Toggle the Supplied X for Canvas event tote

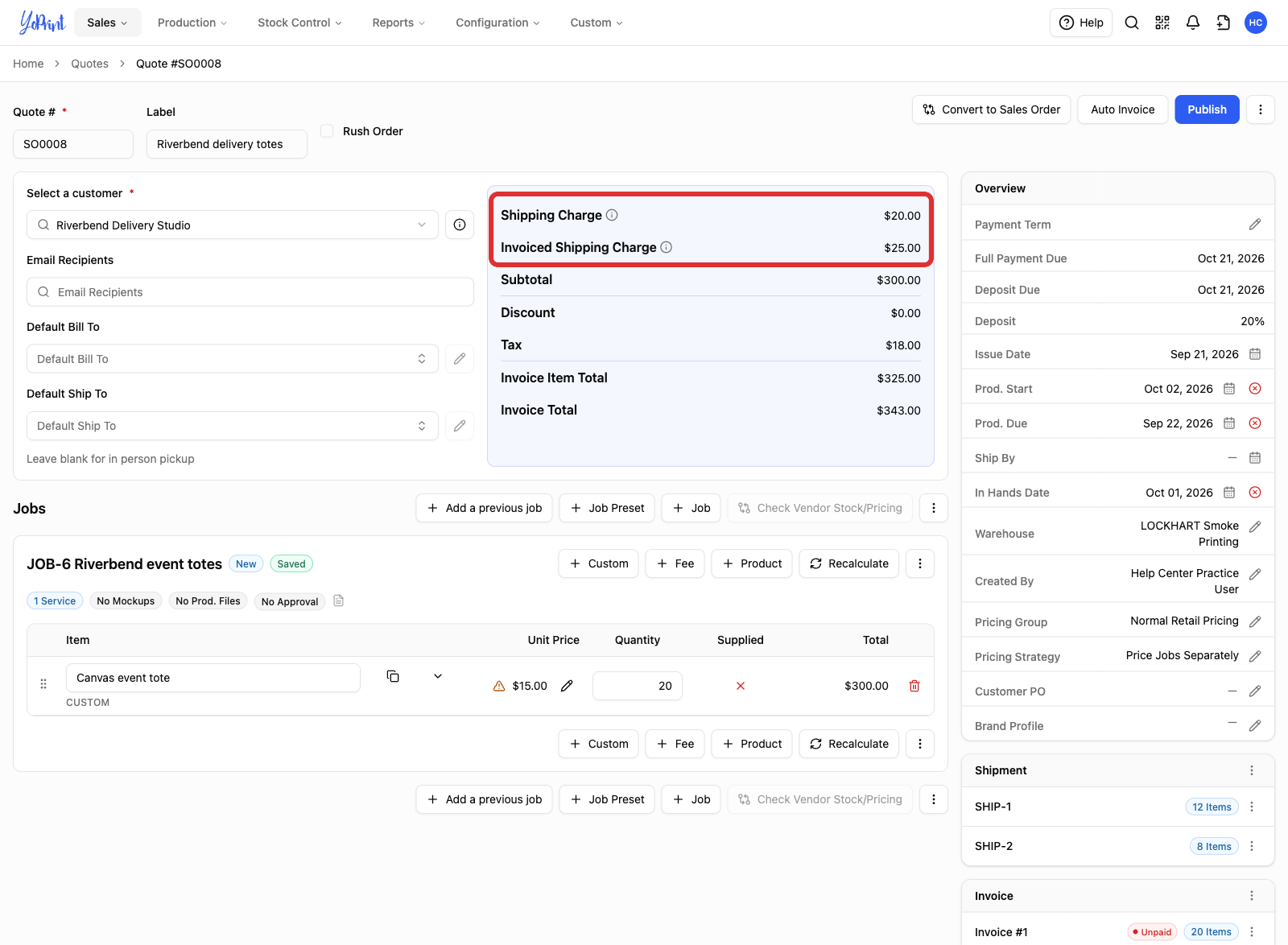tap(741, 686)
